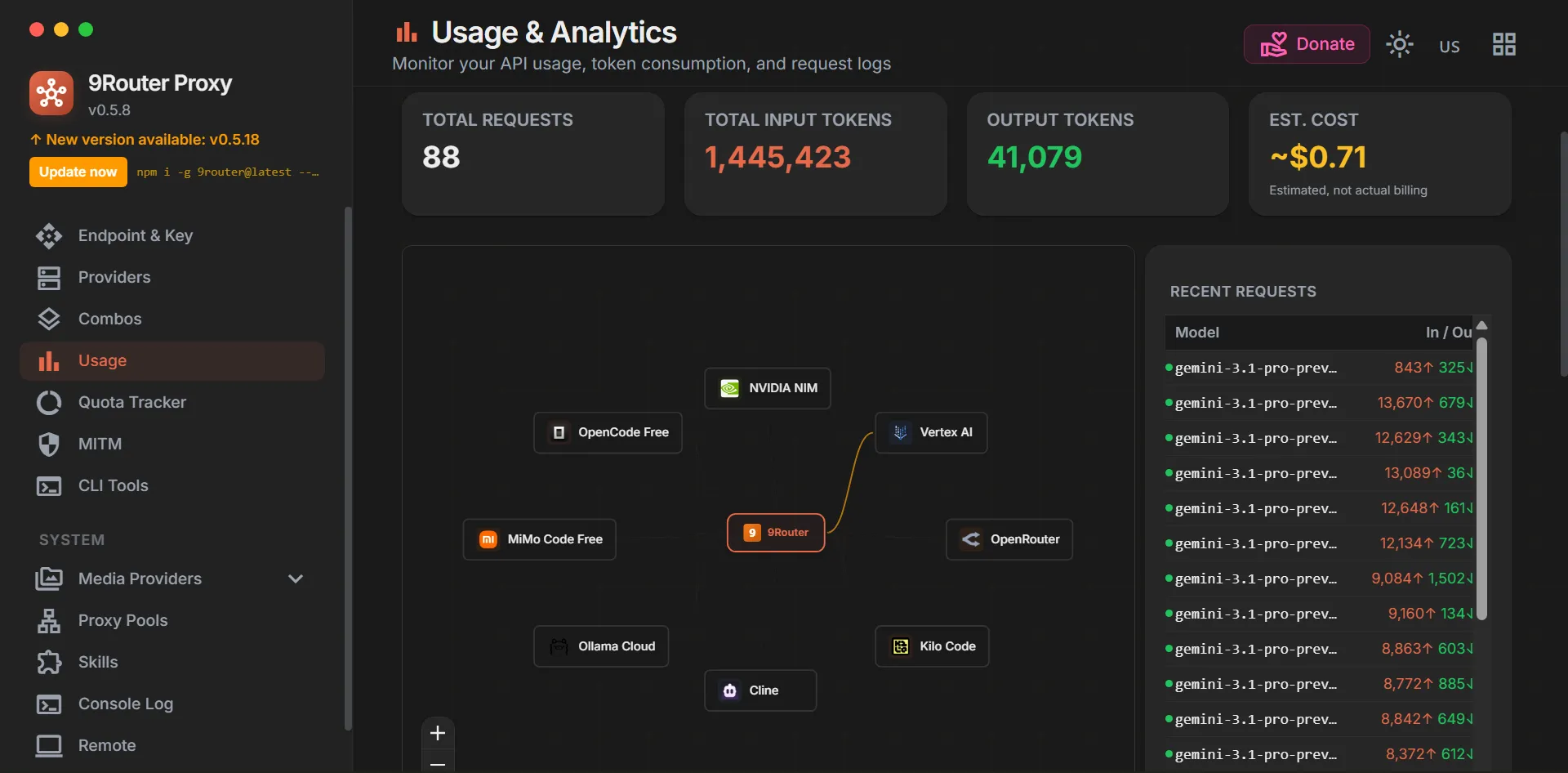This screenshot has height=773, width=1568.
Task: Click the Ollama Cloud node icon
Action: [x=559, y=646]
